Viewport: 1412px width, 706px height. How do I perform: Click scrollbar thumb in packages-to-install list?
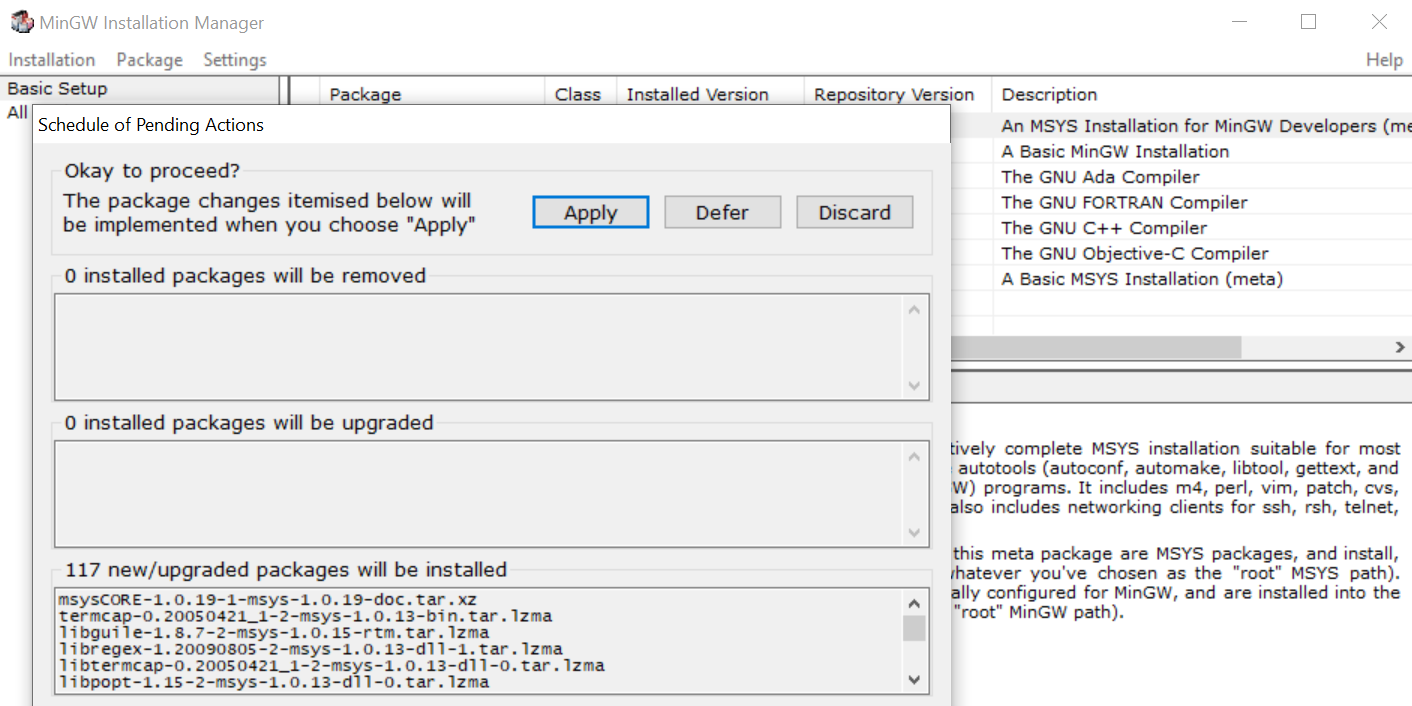pos(913,628)
